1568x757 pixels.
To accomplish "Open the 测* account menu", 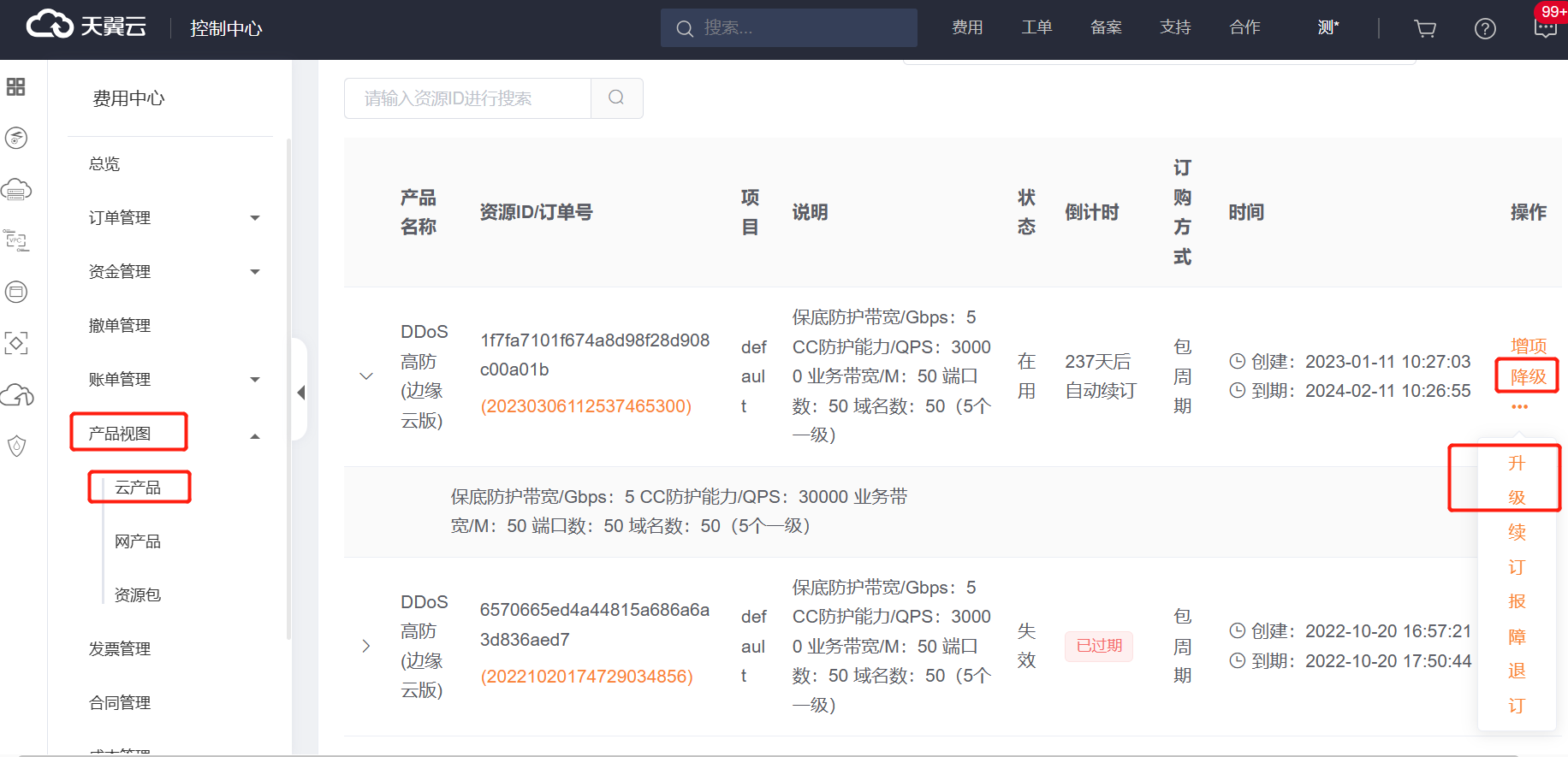I will (1328, 27).
